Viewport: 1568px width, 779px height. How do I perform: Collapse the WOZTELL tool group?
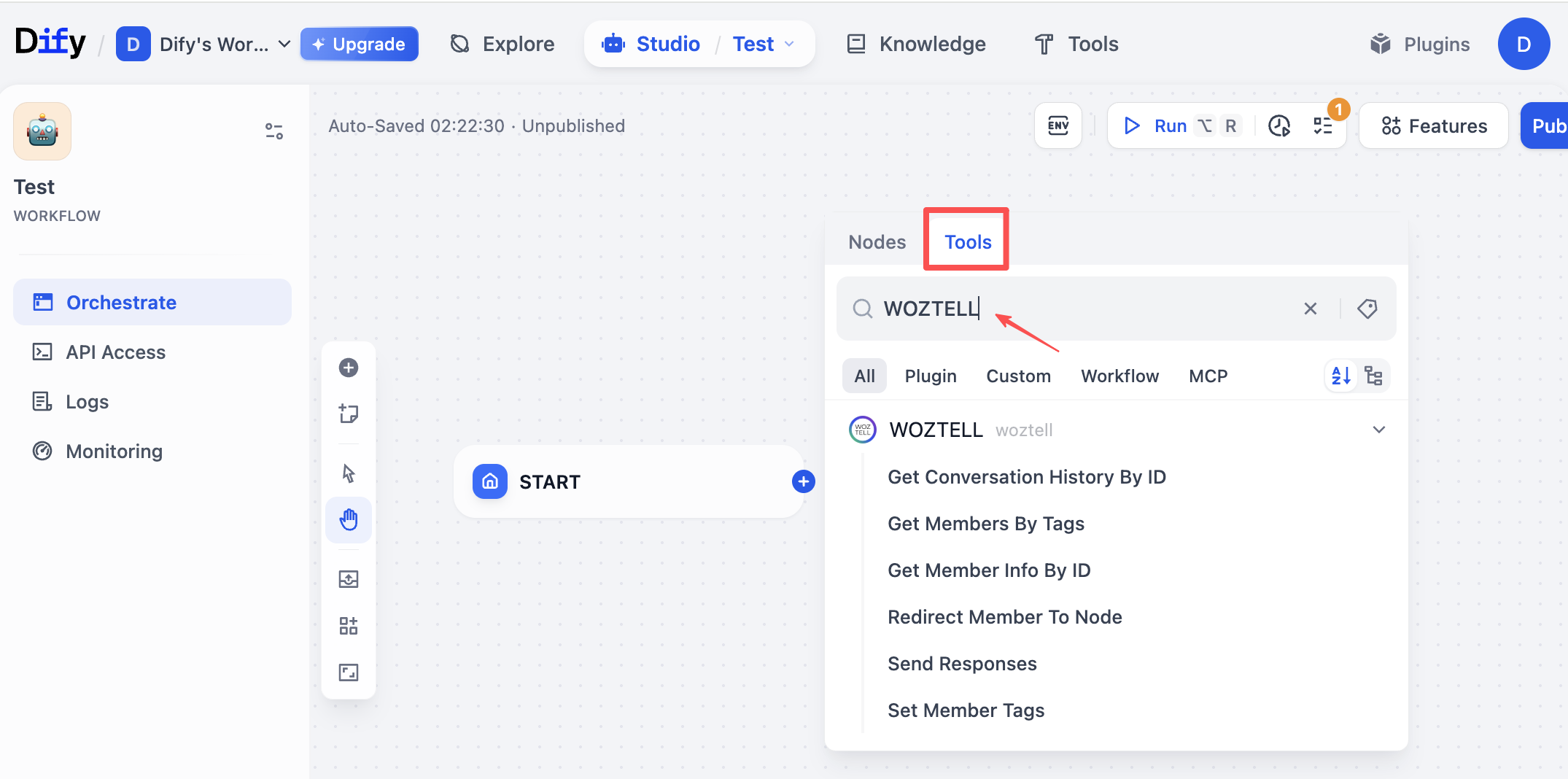tap(1378, 430)
